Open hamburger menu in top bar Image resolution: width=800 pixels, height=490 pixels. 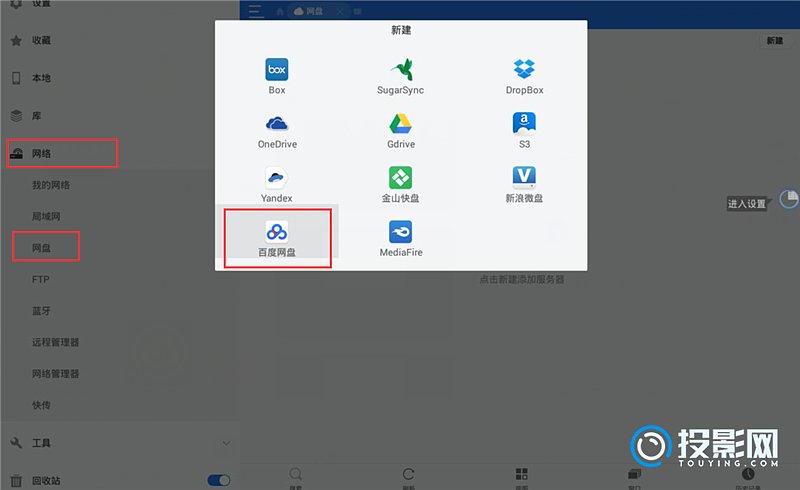256,11
